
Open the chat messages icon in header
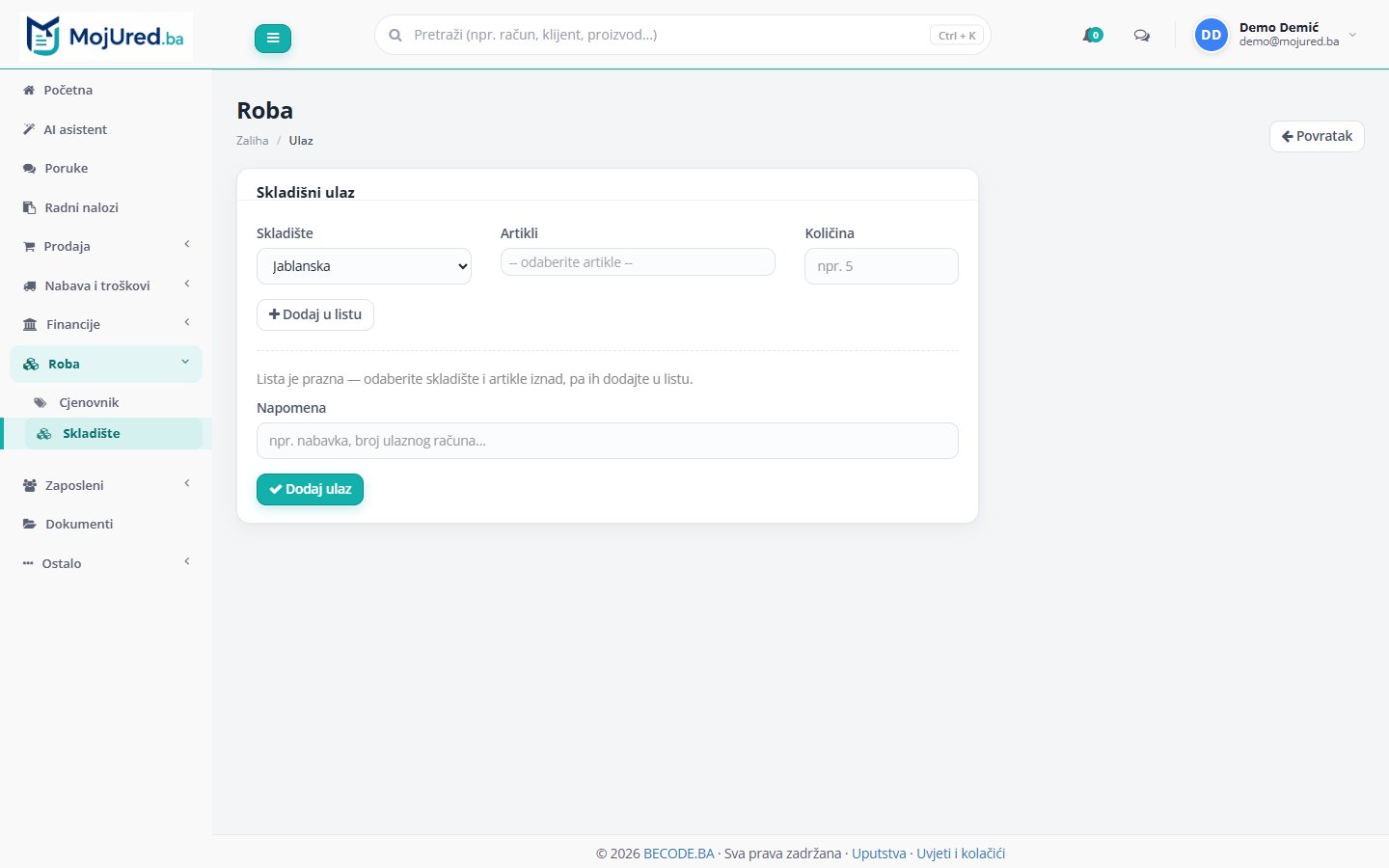click(1142, 36)
